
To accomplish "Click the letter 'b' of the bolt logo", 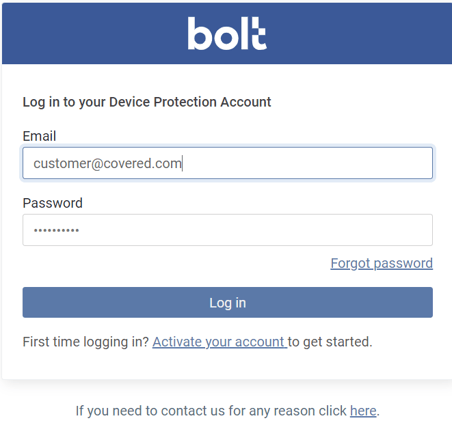I will pos(198,34).
